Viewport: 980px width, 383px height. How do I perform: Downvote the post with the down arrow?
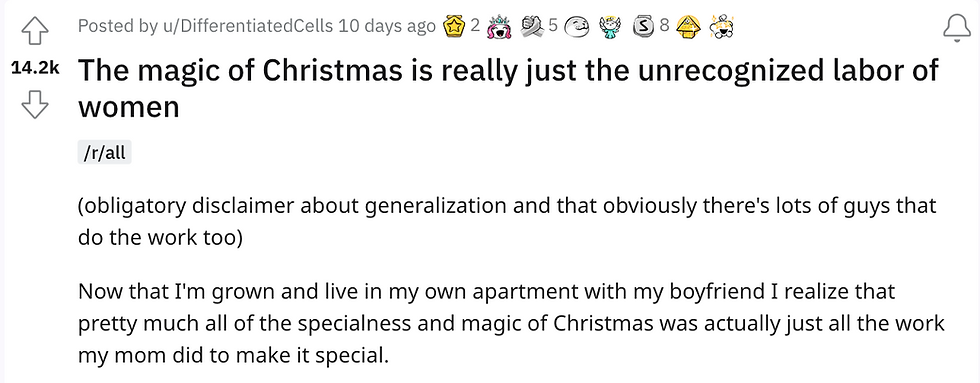[x=35, y=105]
